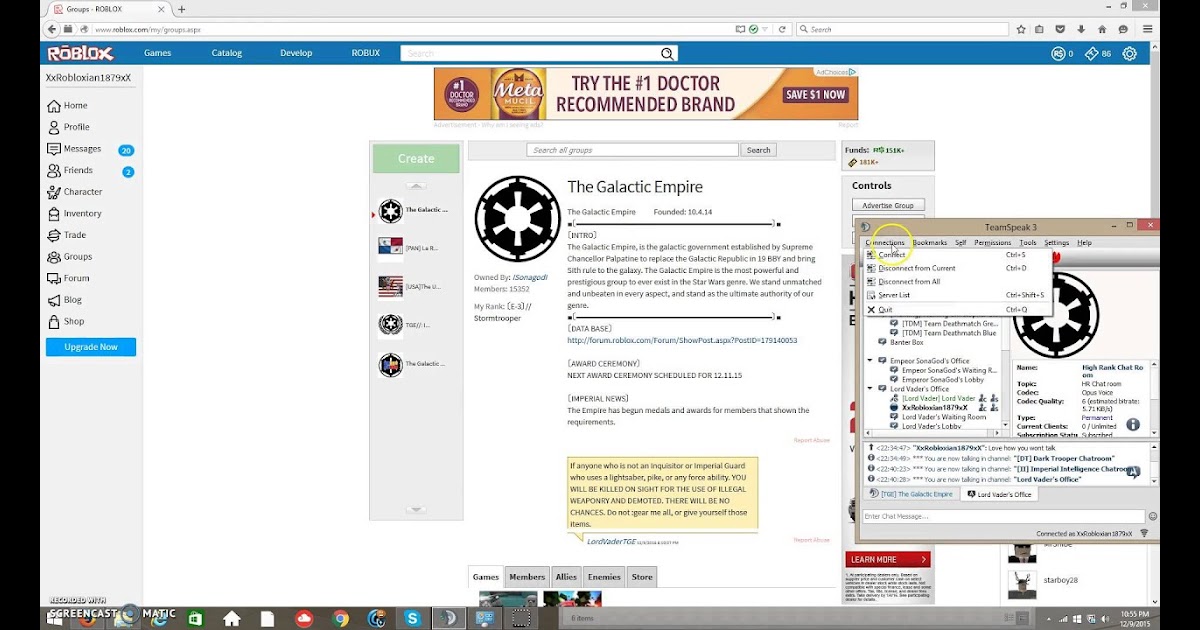The width and height of the screenshot is (1200, 630).
Task: Switch to the group Store tab
Action: [642, 577]
